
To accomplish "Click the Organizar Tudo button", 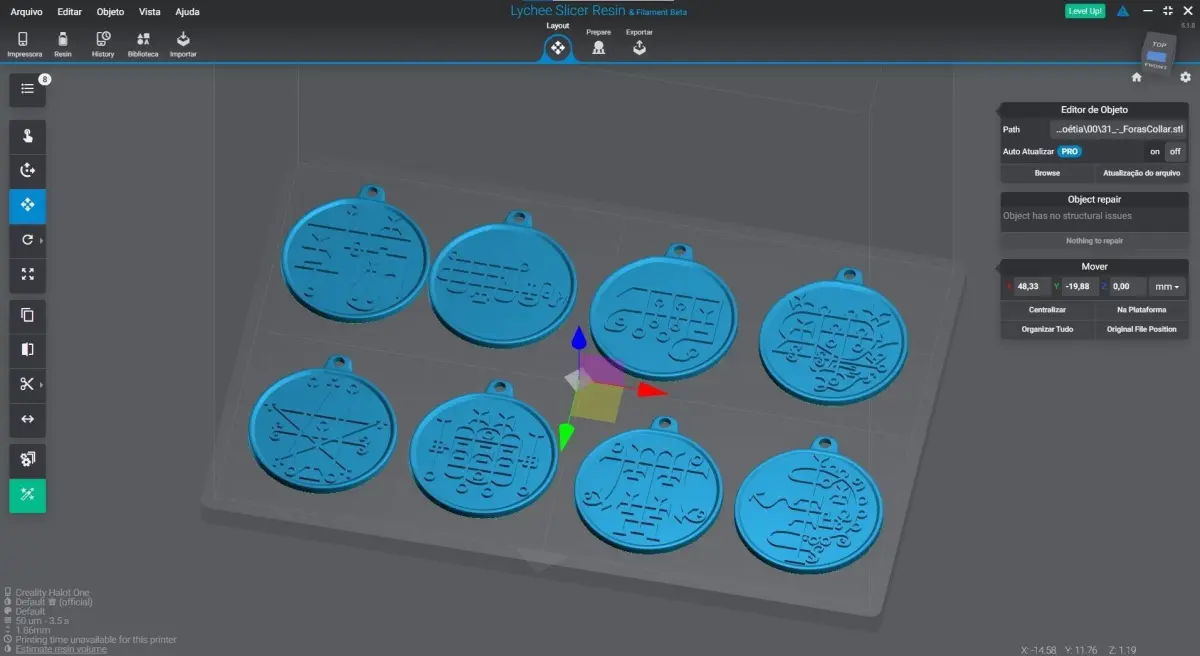I will point(1047,329).
